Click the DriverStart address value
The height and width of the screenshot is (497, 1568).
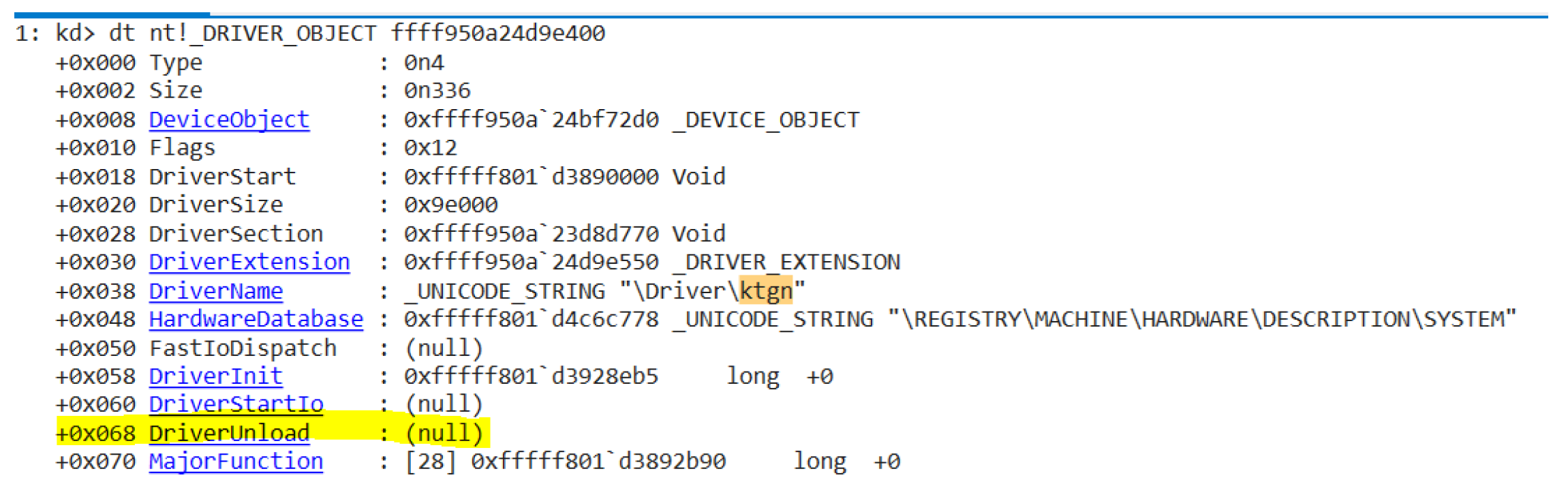pos(531,177)
